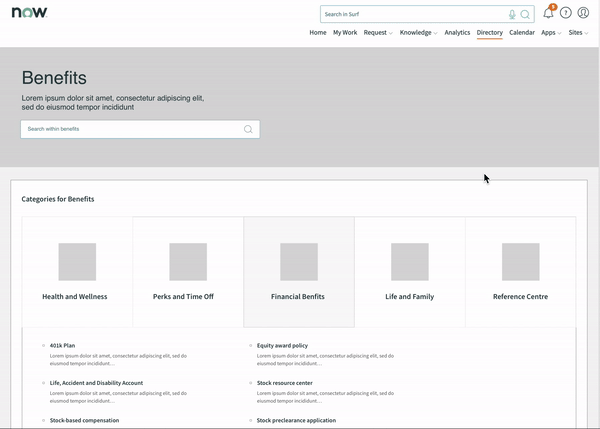Viewport: 600px width, 429px height.
Task: Select the Reference Centre category label
Action: point(520,297)
